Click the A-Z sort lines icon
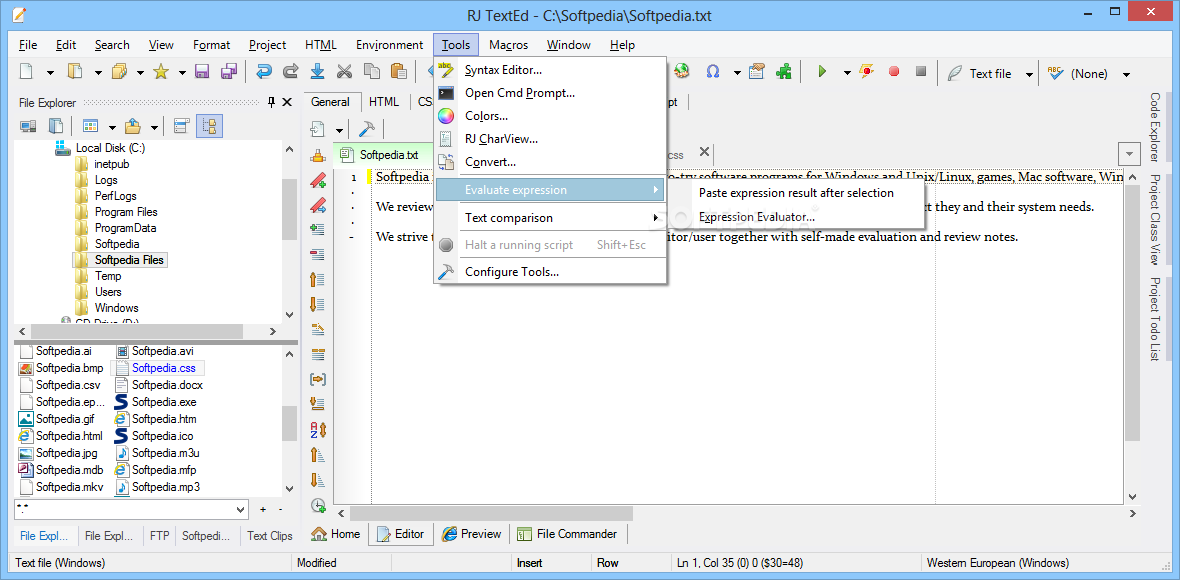 click(x=318, y=430)
